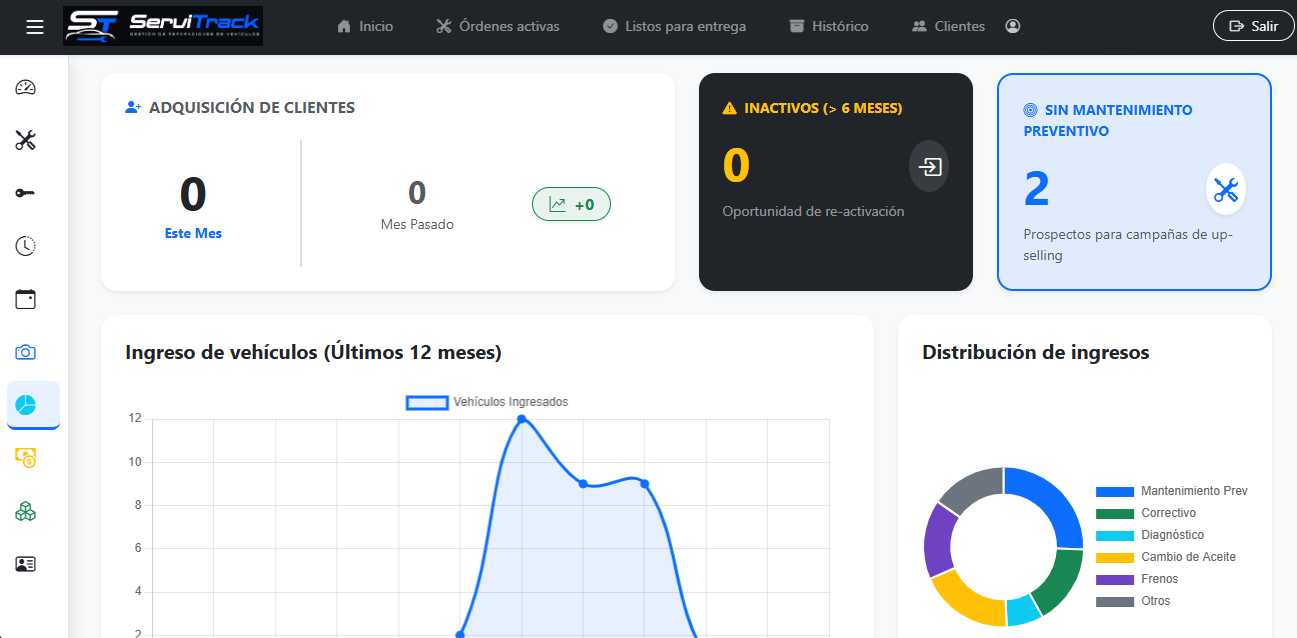Click the Adquisición de Clientes heading
This screenshot has width=1297, height=638.
(240, 107)
